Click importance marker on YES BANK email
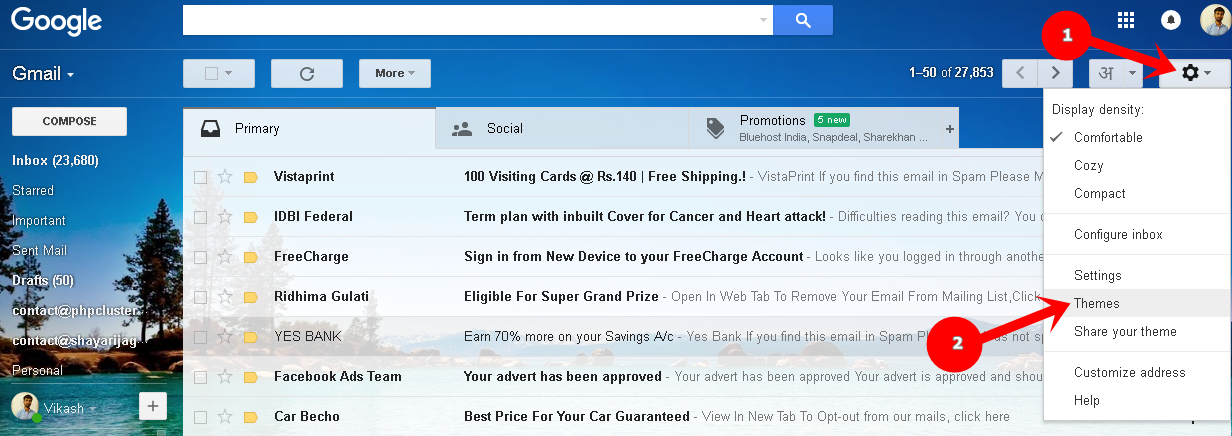This screenshot has height=436, width=1232. [251, 337]
